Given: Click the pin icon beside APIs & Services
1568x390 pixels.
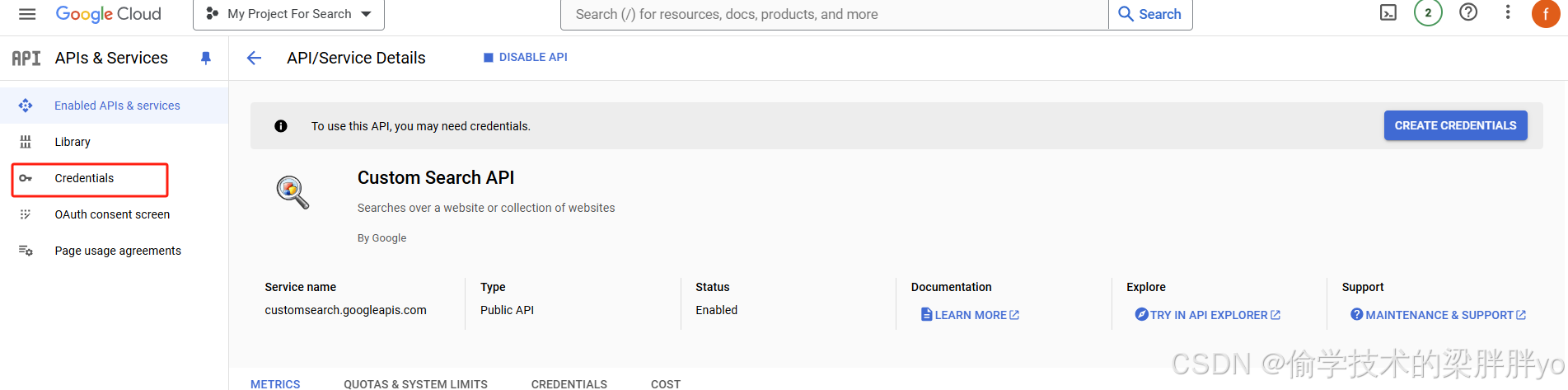Looking at the screenshot, I should pyautogui.click(x=206, y=58).
